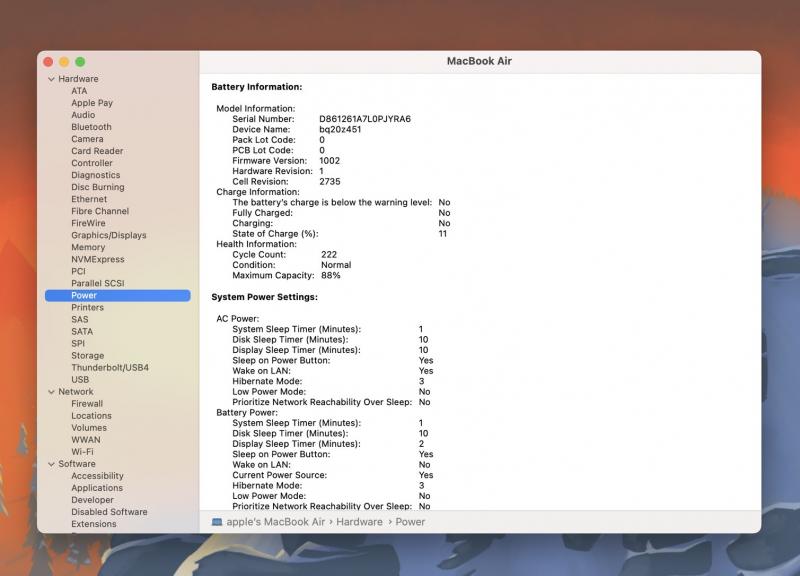This screenshot has width=800, height=576.
Task: Click Firmware Version value 1002
Action: [x=330, y=161]
